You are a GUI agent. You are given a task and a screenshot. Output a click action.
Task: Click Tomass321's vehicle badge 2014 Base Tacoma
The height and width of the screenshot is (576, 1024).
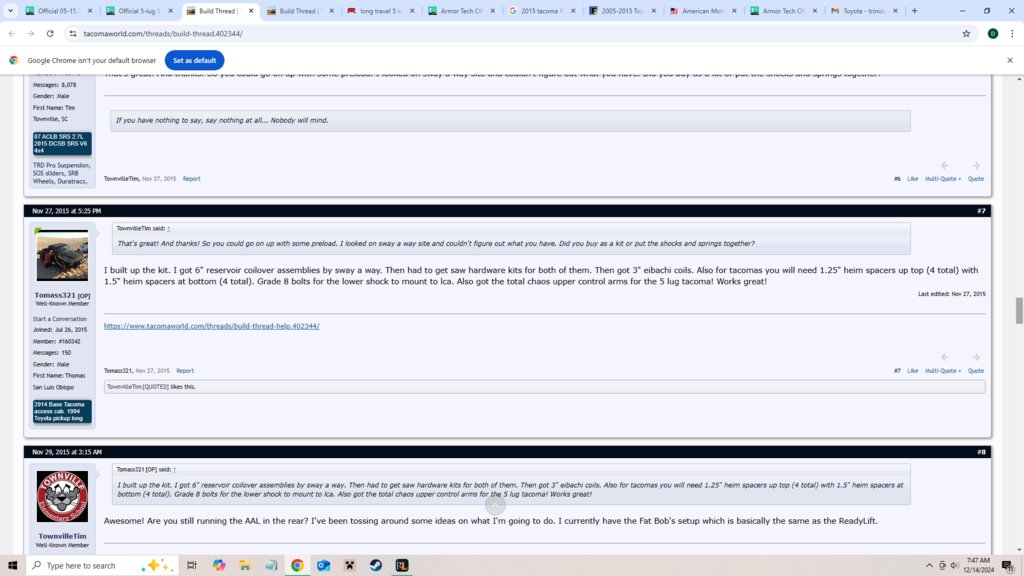tap(62, 411)
